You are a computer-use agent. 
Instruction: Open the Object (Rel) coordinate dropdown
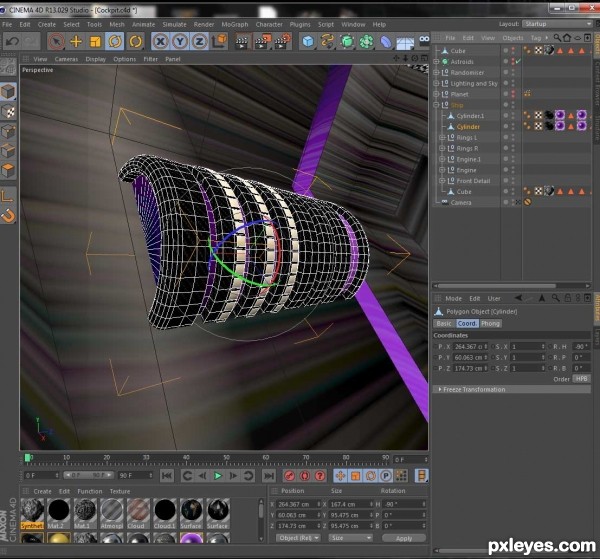[x=298, y=538]
